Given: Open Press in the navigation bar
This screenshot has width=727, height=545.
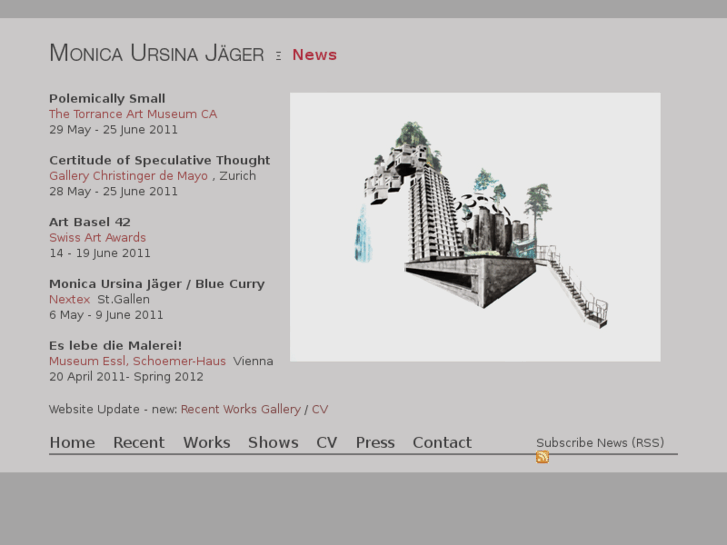Looking at the screenshot, I should click(375, 442).
